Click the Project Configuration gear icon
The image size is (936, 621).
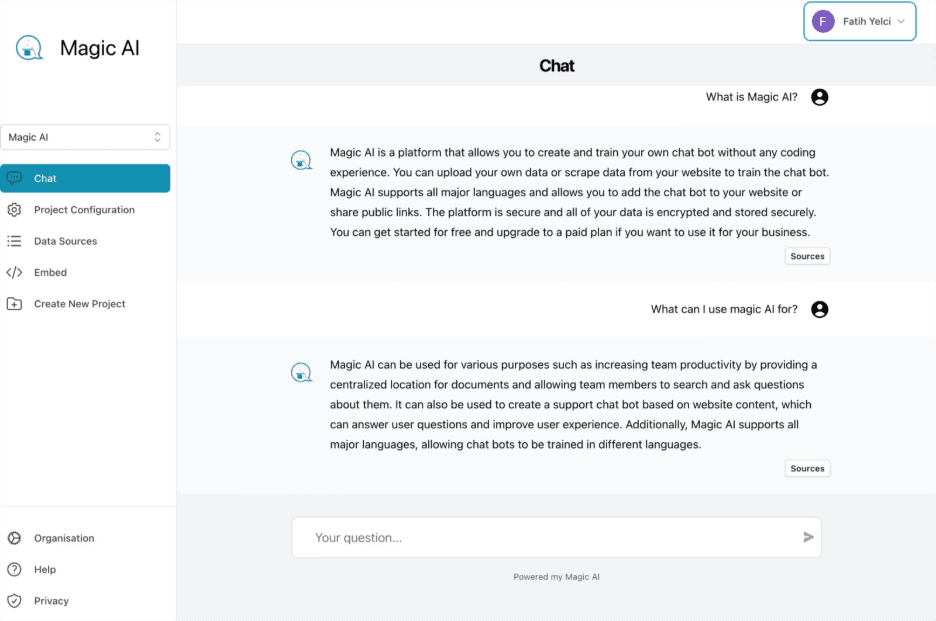pos(14,210)
